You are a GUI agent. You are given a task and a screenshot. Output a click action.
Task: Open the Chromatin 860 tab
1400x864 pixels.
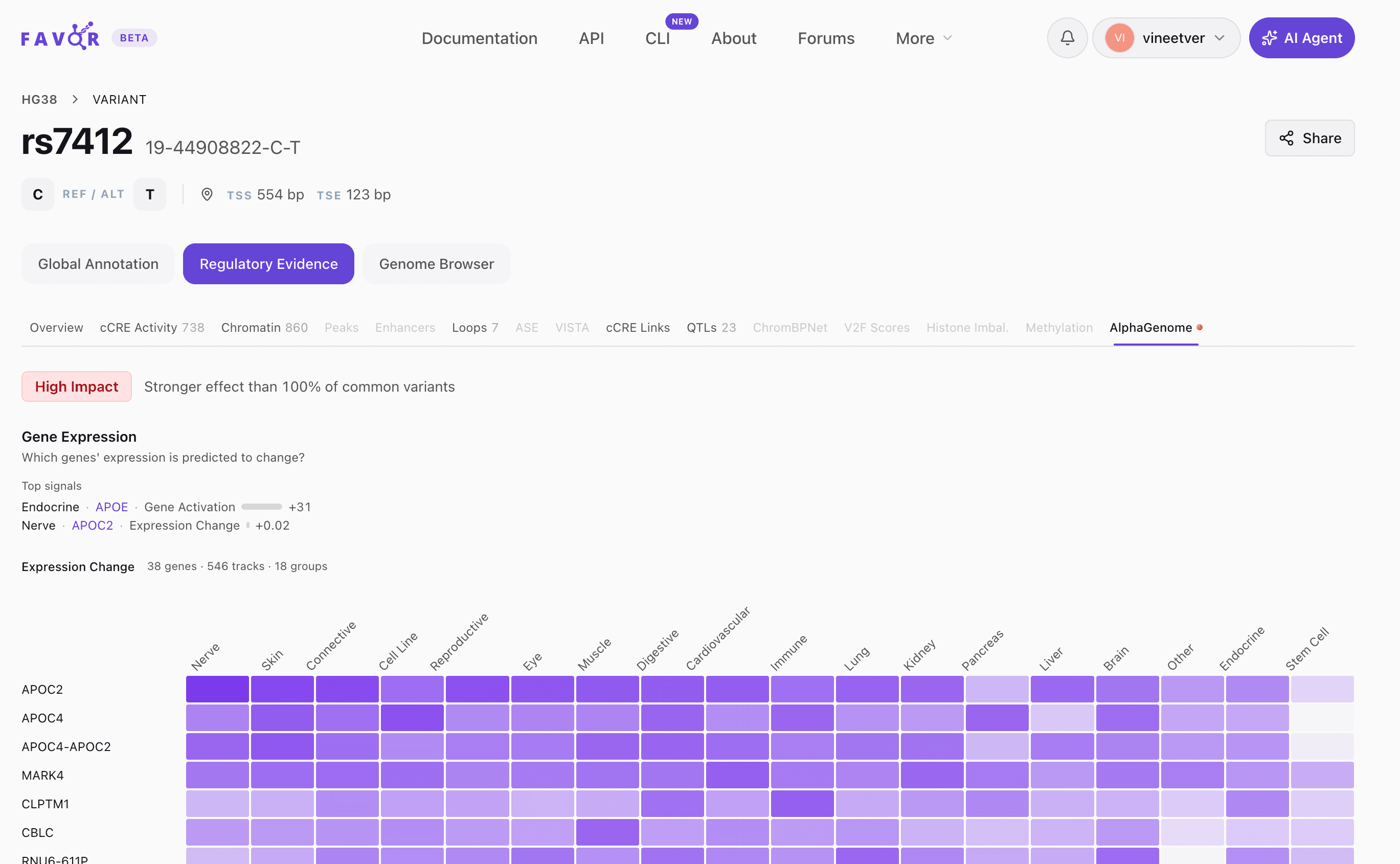click(x=264, y=327)
